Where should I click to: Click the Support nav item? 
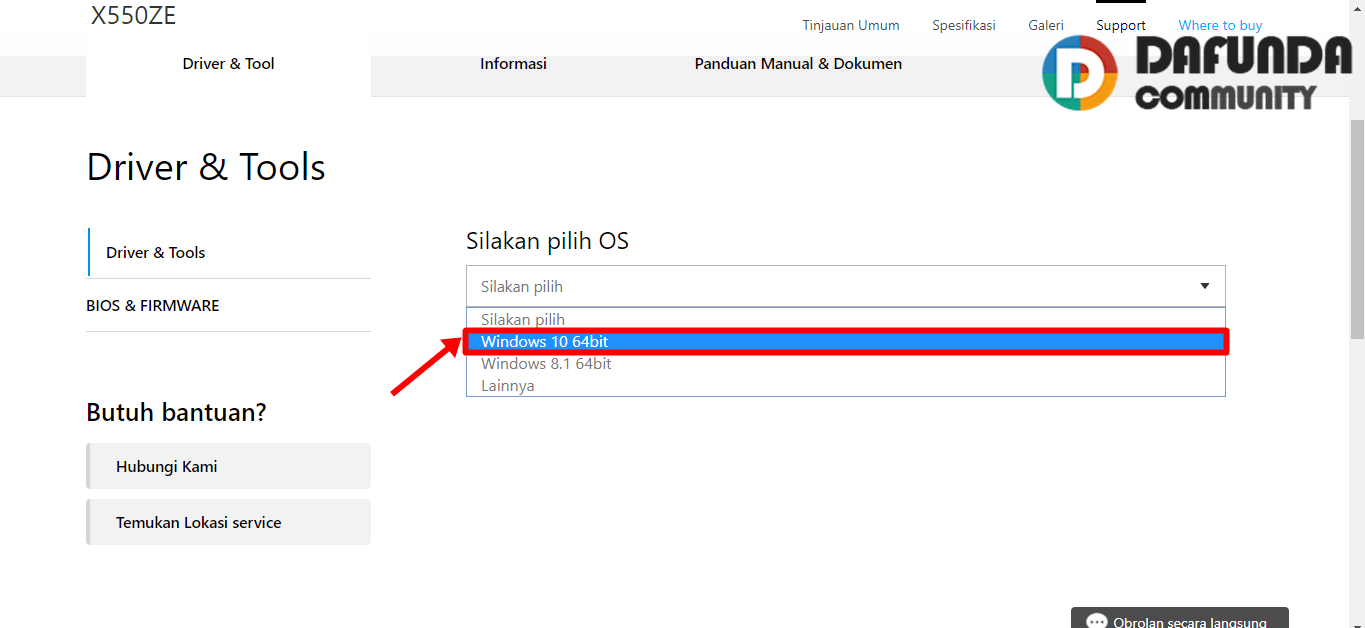click(1120, 26)
